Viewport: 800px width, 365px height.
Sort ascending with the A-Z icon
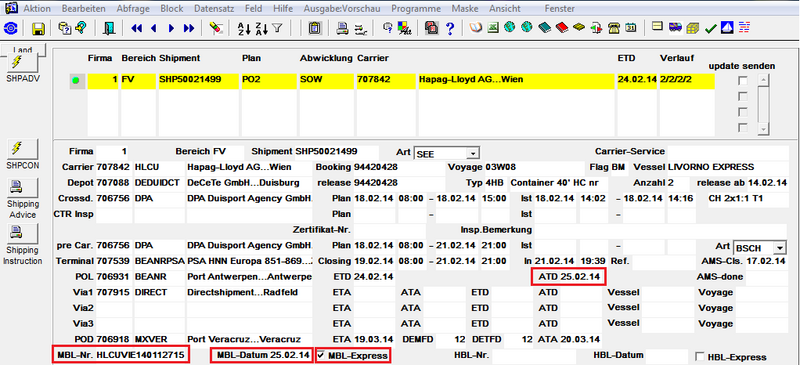coord(244,29)
